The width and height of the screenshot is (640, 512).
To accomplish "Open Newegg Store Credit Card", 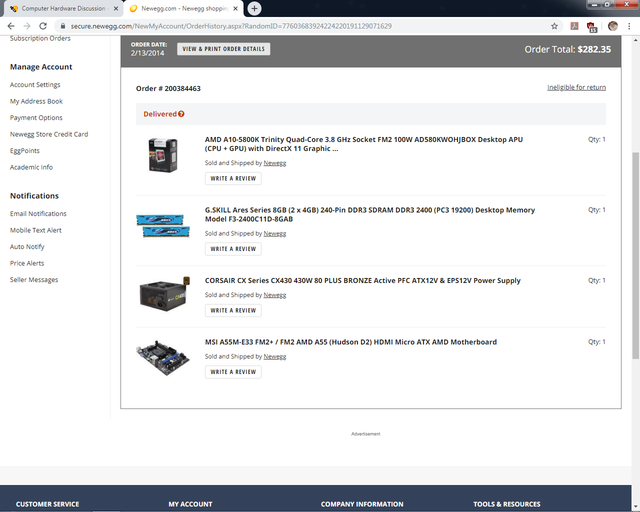I will pyautogui.click(x=49, y=134).
